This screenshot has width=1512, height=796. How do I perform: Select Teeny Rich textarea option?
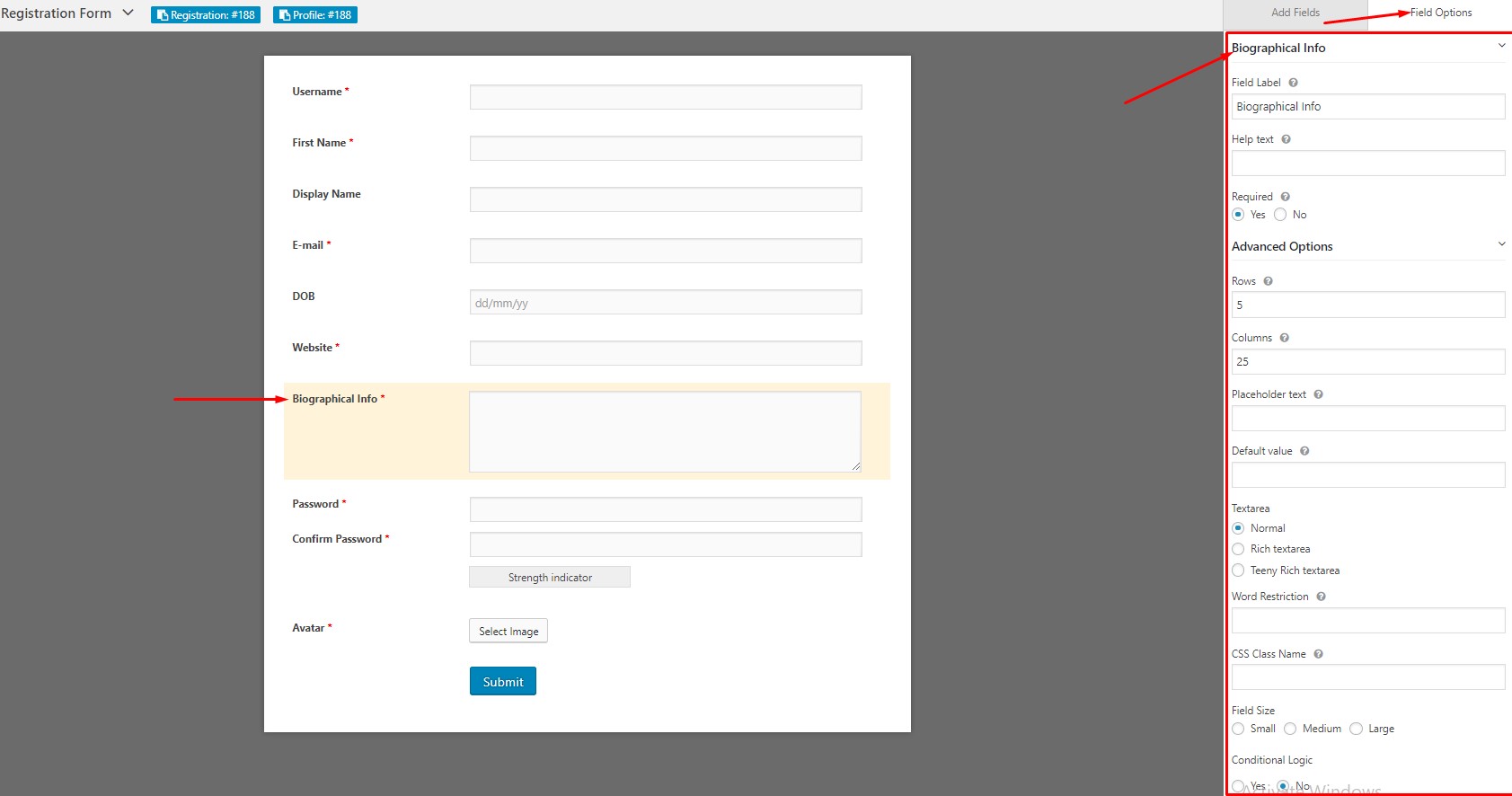pyautogui.click(x=1238, y=570)
